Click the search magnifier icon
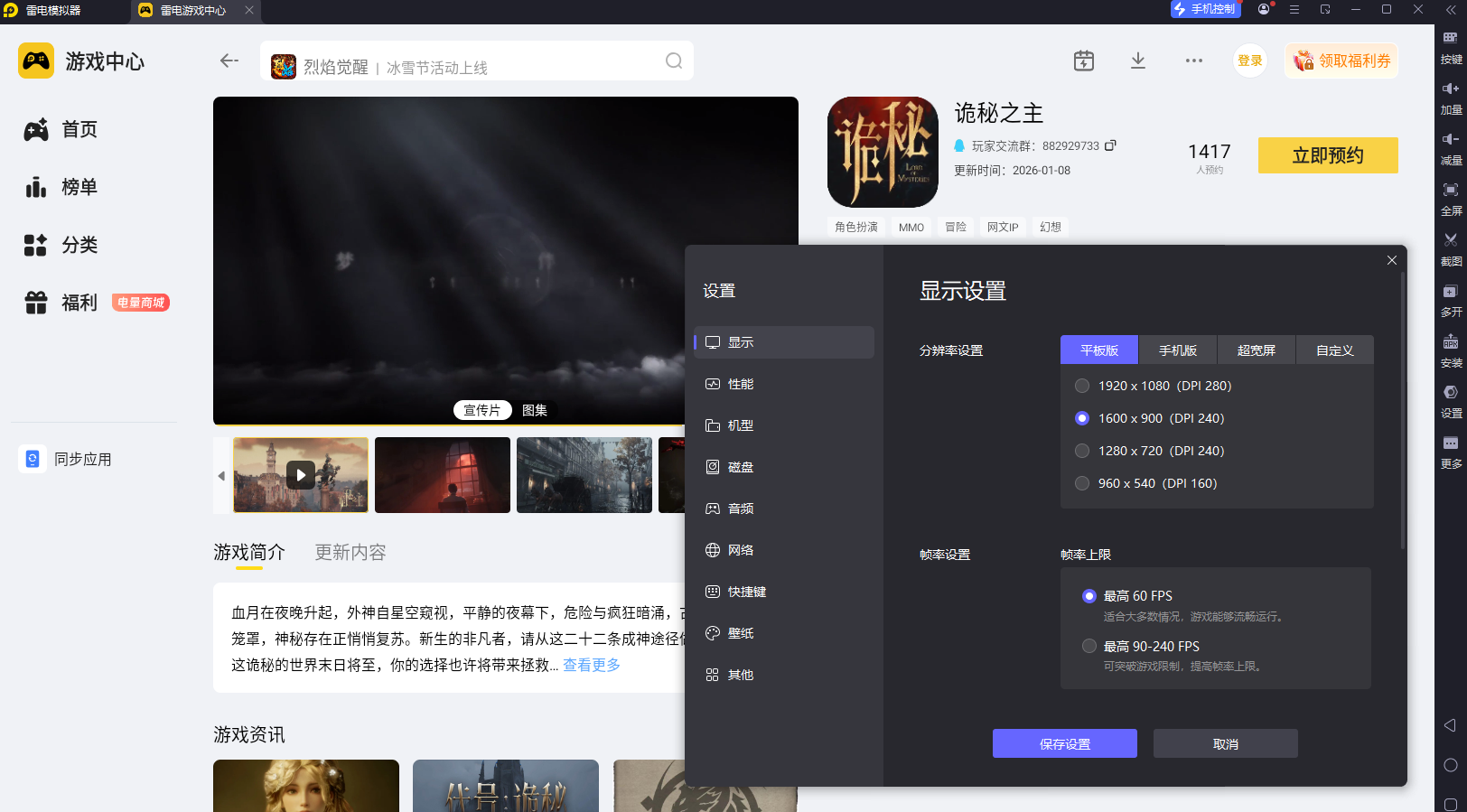 tap(674, 61)
